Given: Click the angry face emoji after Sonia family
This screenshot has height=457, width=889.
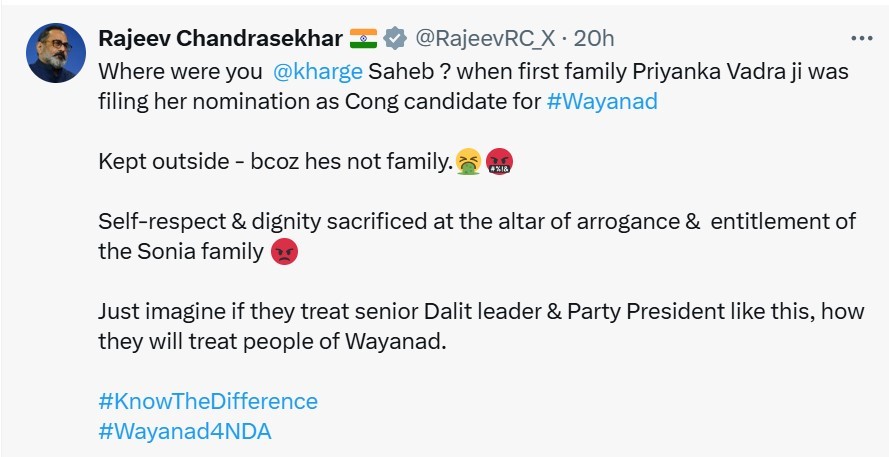Looking at the screenshot, I should click(x=285, y=252).
